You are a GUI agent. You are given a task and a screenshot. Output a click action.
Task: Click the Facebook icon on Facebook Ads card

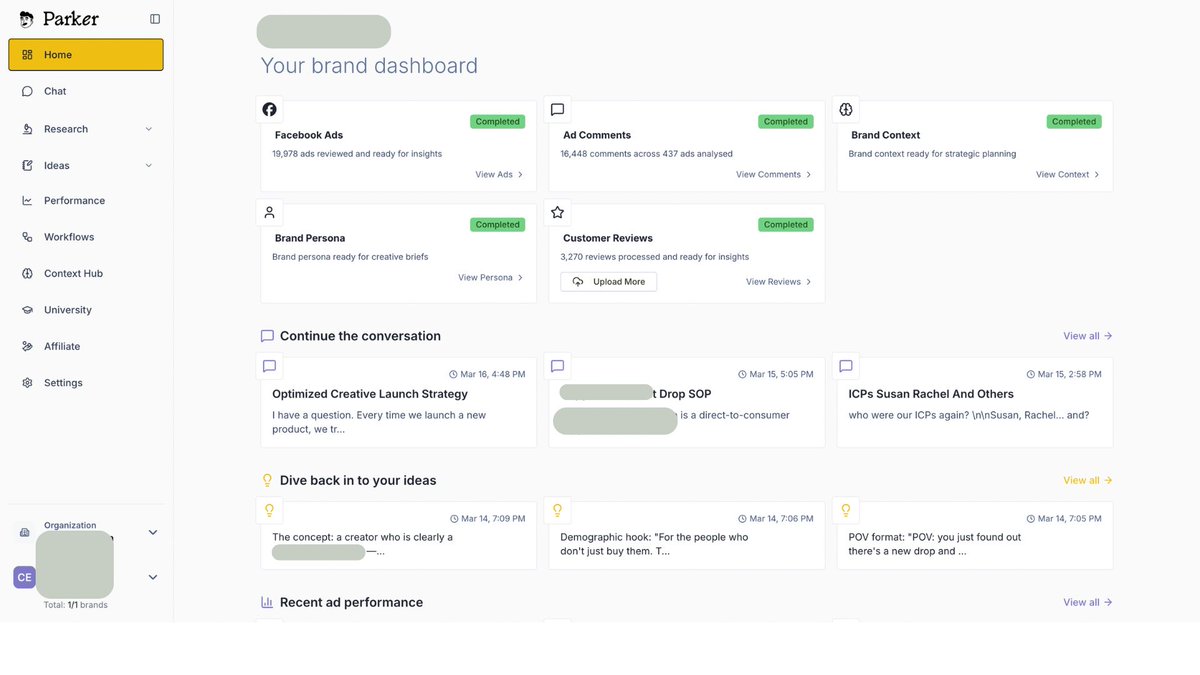[269, 109]
